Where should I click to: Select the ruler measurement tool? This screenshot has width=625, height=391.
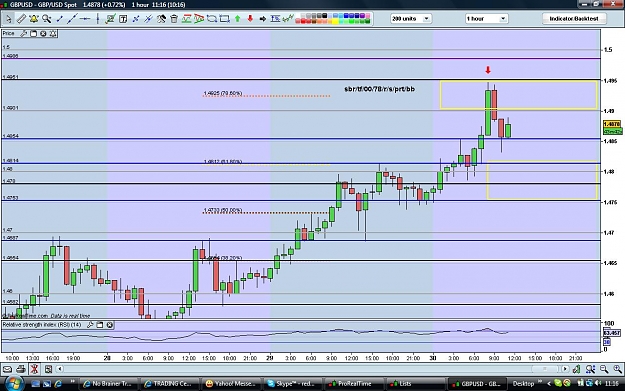[21, 19]
